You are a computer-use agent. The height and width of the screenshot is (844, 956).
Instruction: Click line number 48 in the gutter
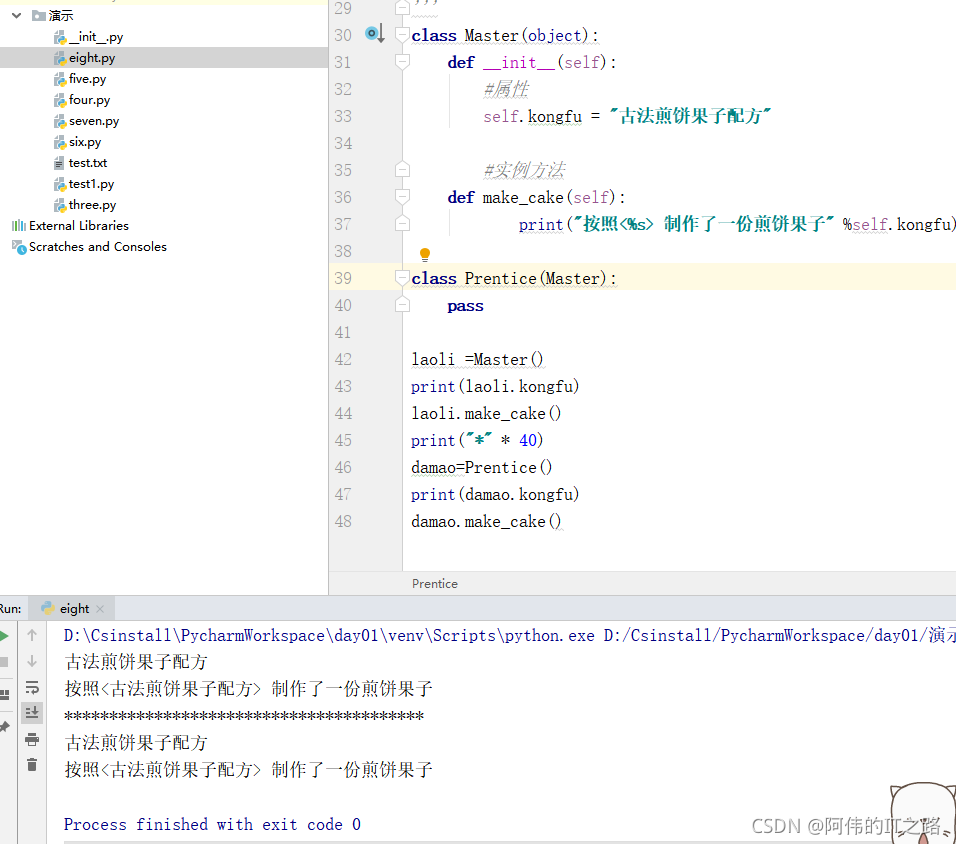(343, 521)
